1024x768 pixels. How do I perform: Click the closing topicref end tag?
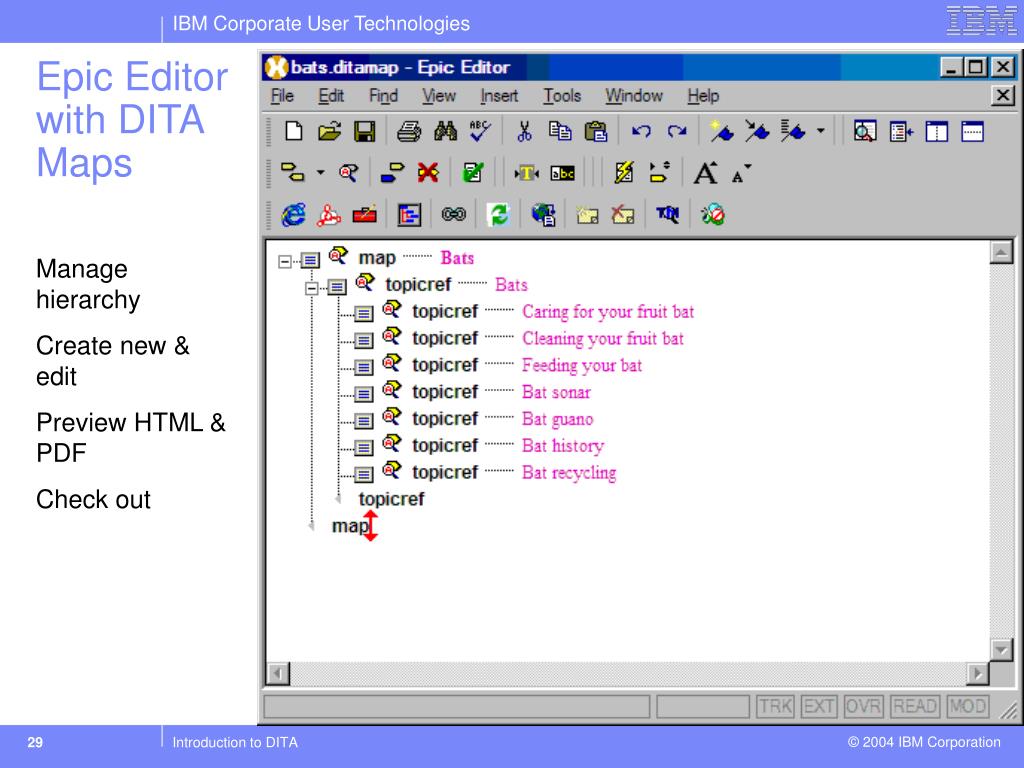tap(391, 499)
